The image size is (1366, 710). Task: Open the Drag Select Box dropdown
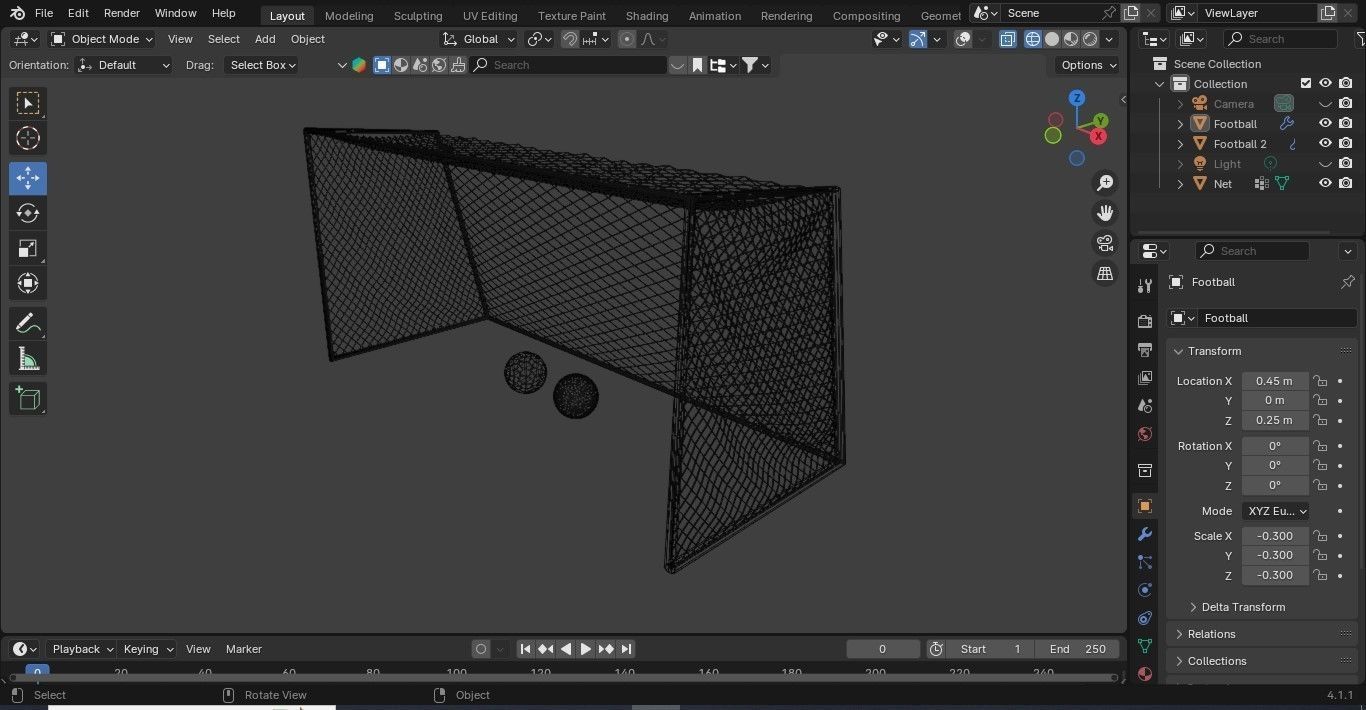[x=262, y=65]
